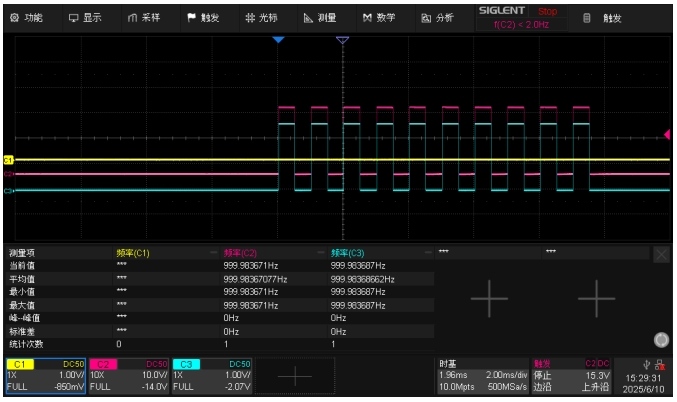
Task: Click the 频率(C1) measurement column header
Action: 134,253
